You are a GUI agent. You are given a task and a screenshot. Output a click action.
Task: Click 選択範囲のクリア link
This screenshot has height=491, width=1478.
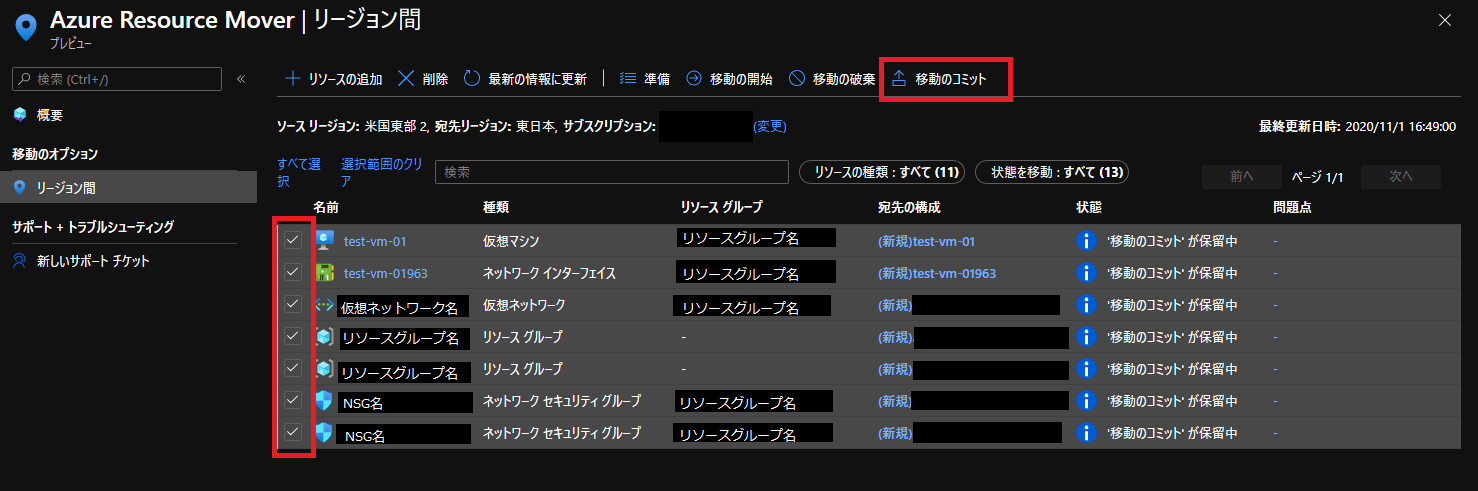pyautogui.click(x=382, y=172)
